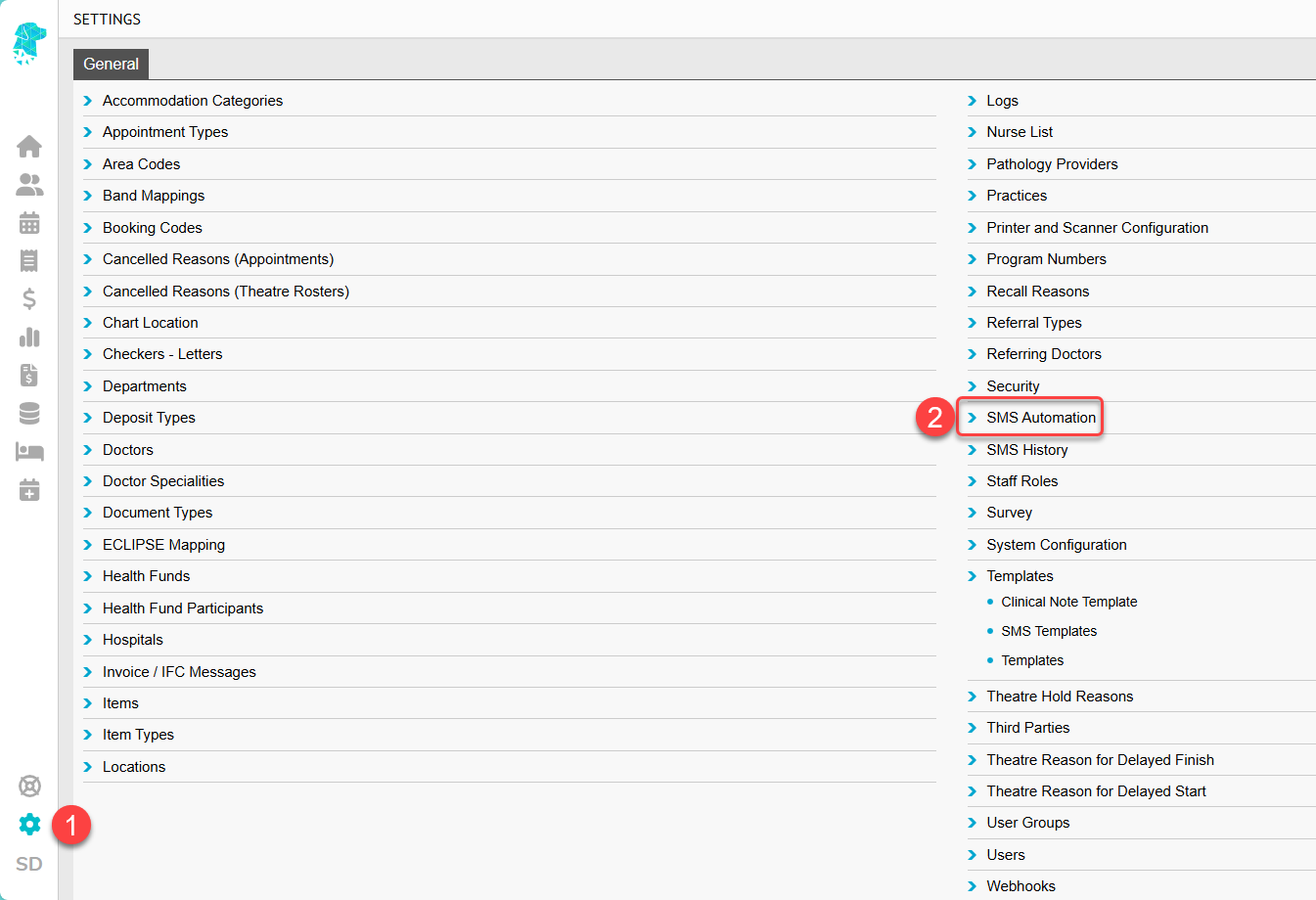The width and height of the screenshot is (1316, 900).
Task: Open ECLIPSE Mapping settings
Action: [163, 545]
